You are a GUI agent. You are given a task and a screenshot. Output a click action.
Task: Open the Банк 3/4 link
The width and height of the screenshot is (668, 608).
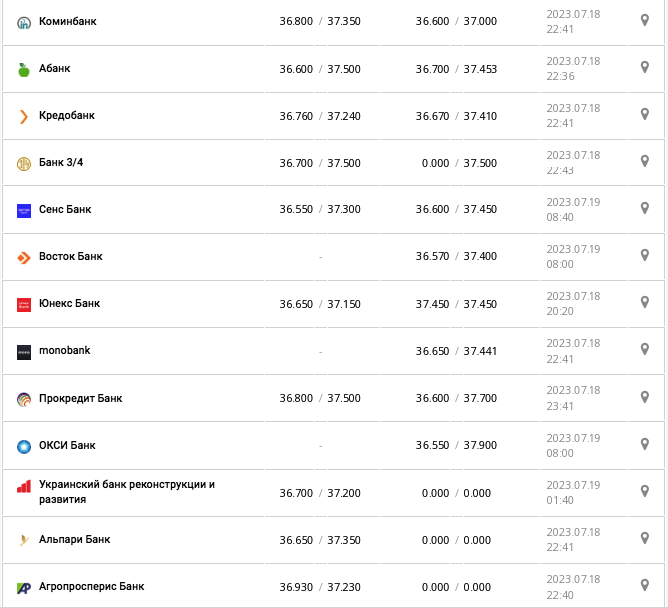tap(61, 163)
